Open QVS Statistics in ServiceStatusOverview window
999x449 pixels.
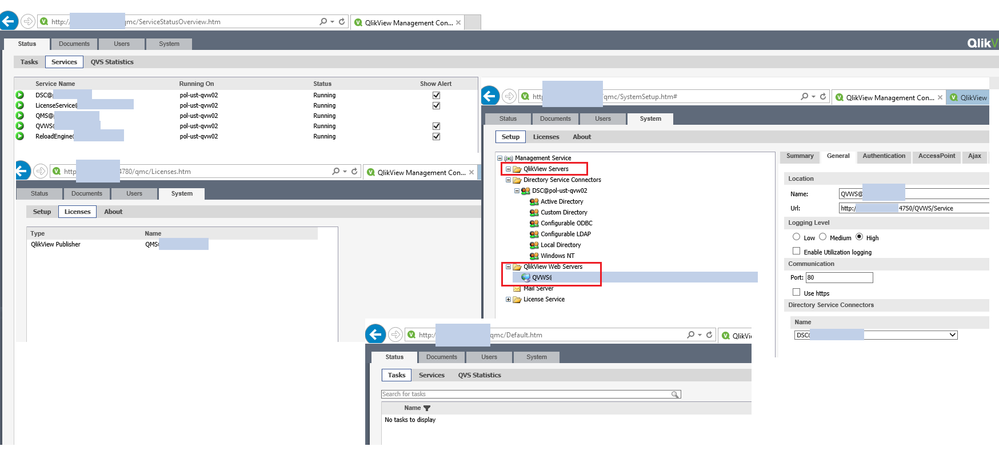(x=111, y=62)
